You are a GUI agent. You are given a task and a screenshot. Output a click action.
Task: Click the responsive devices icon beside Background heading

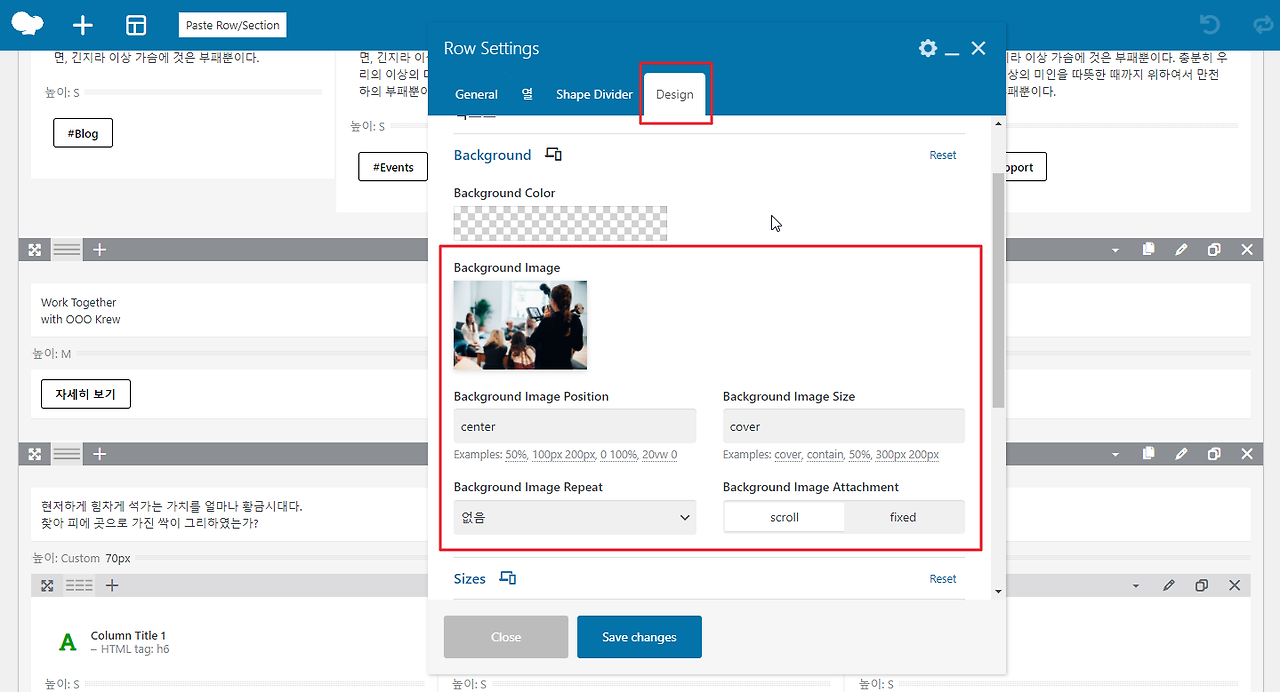[x=553, y=155]
